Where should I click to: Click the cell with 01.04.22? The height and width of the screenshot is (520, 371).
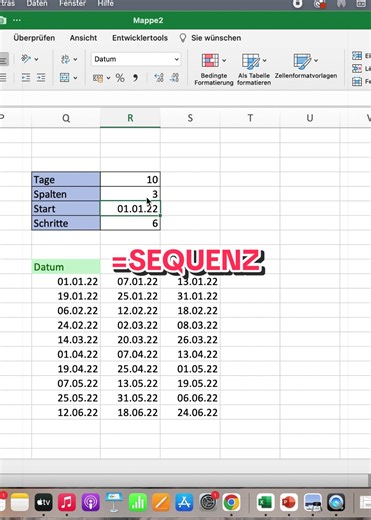click(x=66, y=354)
